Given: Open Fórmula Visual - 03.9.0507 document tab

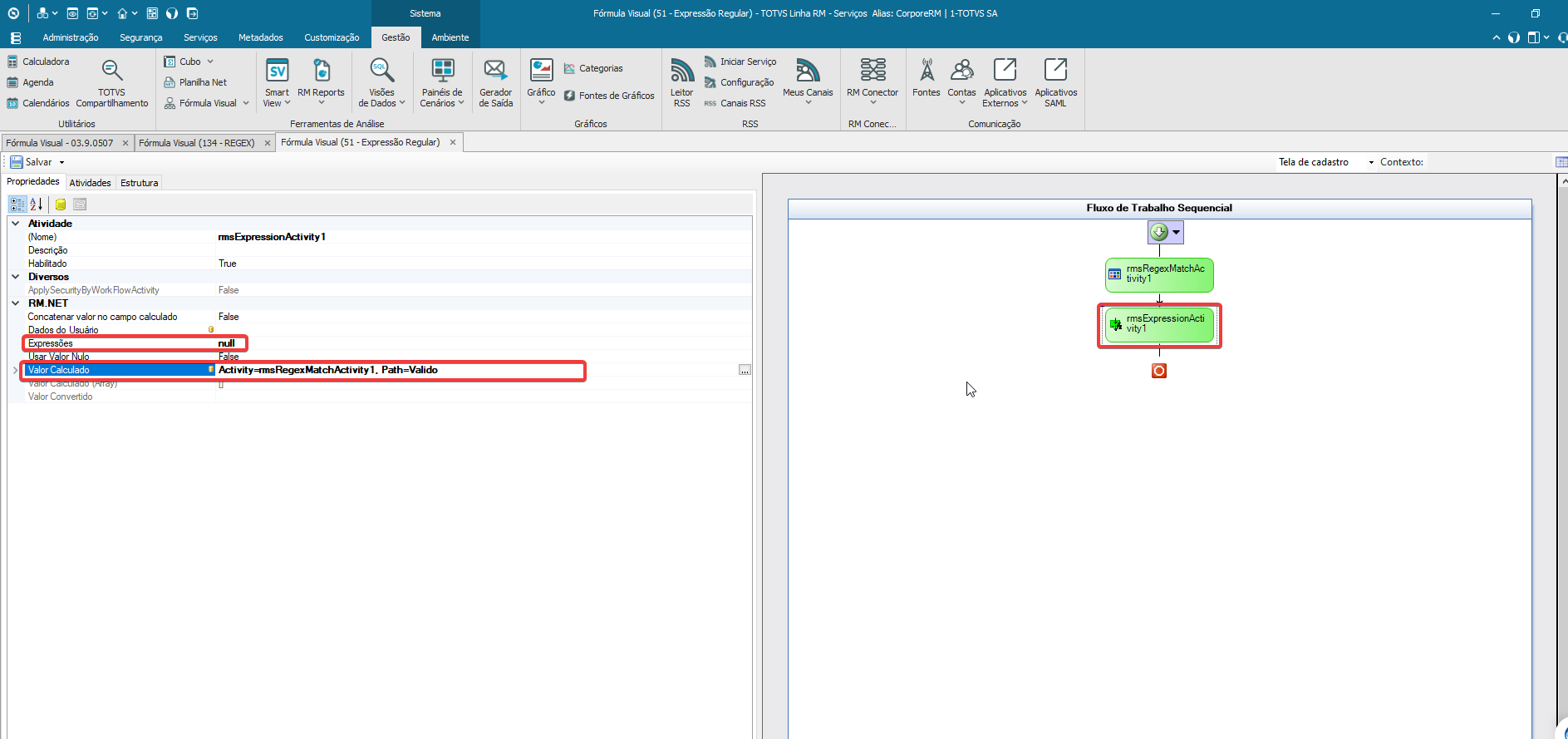Looking at the screenshot, I should 60,143.
